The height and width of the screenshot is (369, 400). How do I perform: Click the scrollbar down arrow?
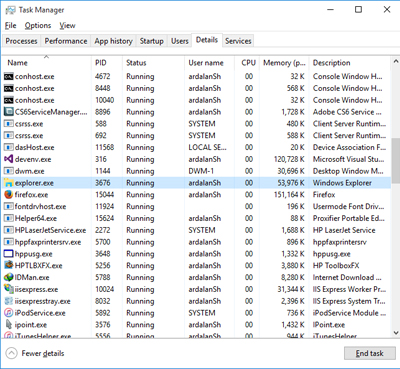[396, 333]
